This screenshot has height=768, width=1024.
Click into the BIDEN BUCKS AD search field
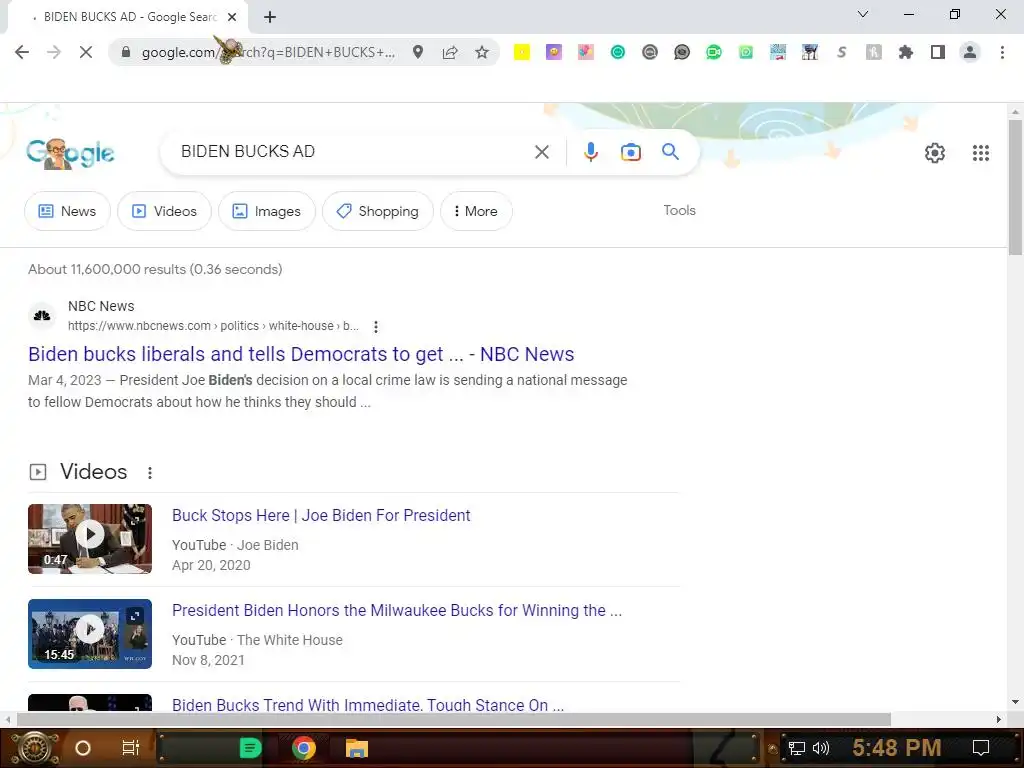coord(353,152)
